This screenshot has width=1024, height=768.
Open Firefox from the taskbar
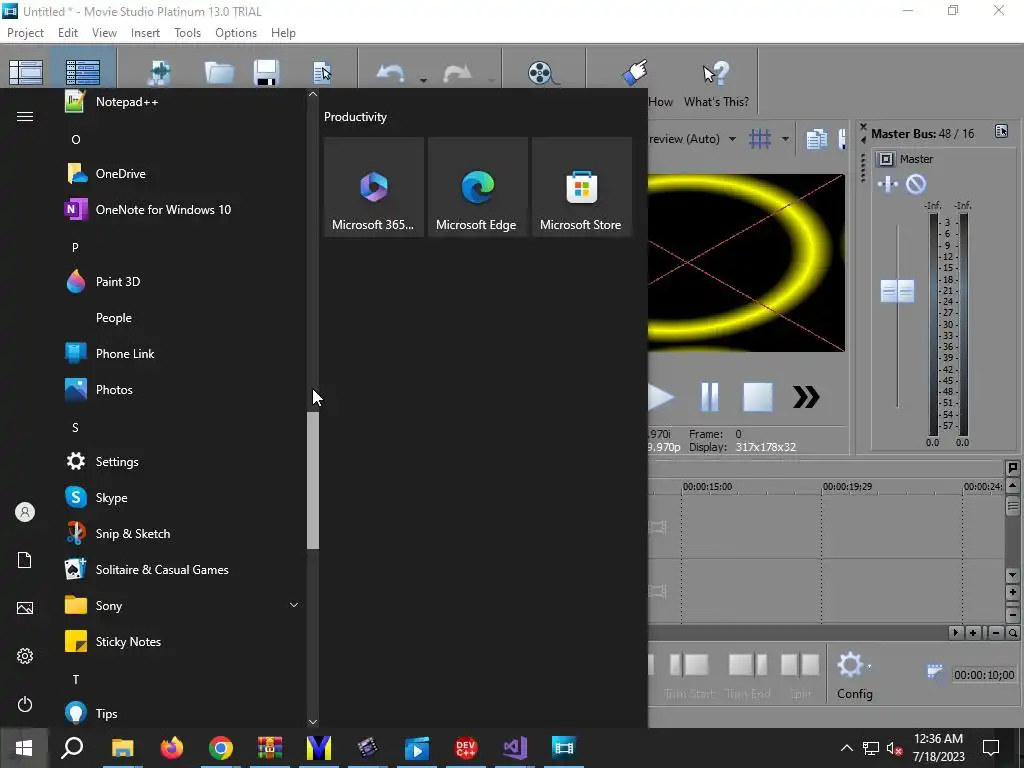[172, 748]
